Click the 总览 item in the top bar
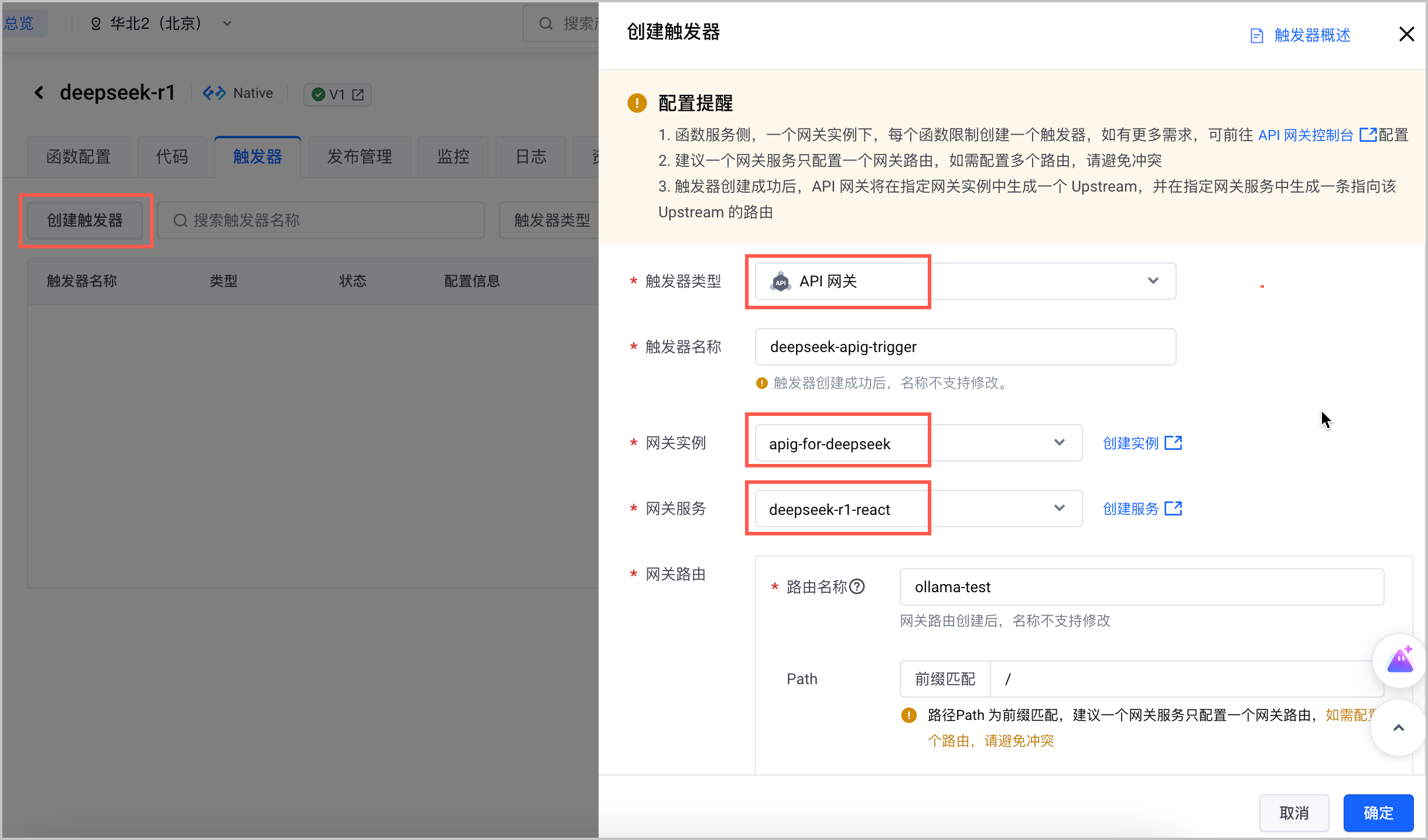 tap(19, 23)
